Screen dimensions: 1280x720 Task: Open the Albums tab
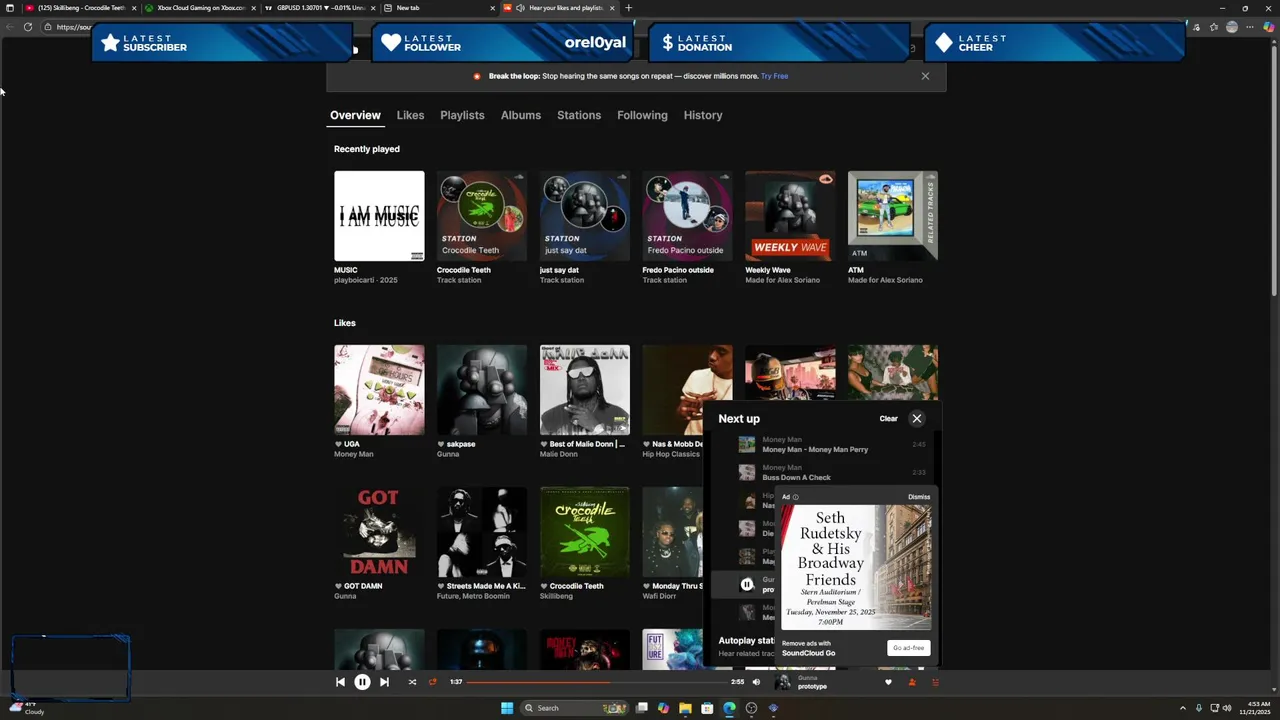tap(521, 115)
